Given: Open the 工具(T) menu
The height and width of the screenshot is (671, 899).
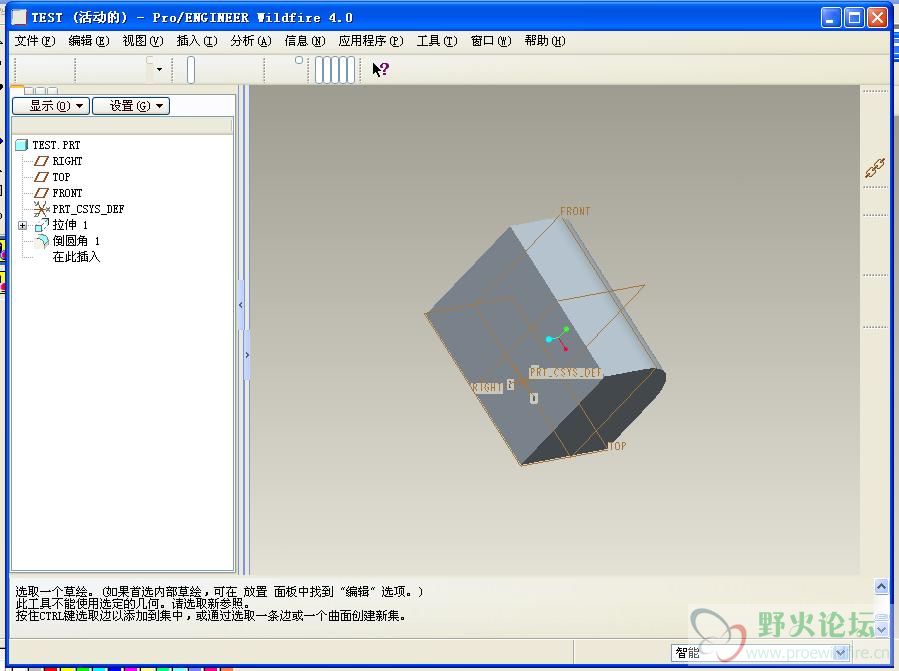Looking at the screenshot, I should pyautogui.click(x=437, y=41).
